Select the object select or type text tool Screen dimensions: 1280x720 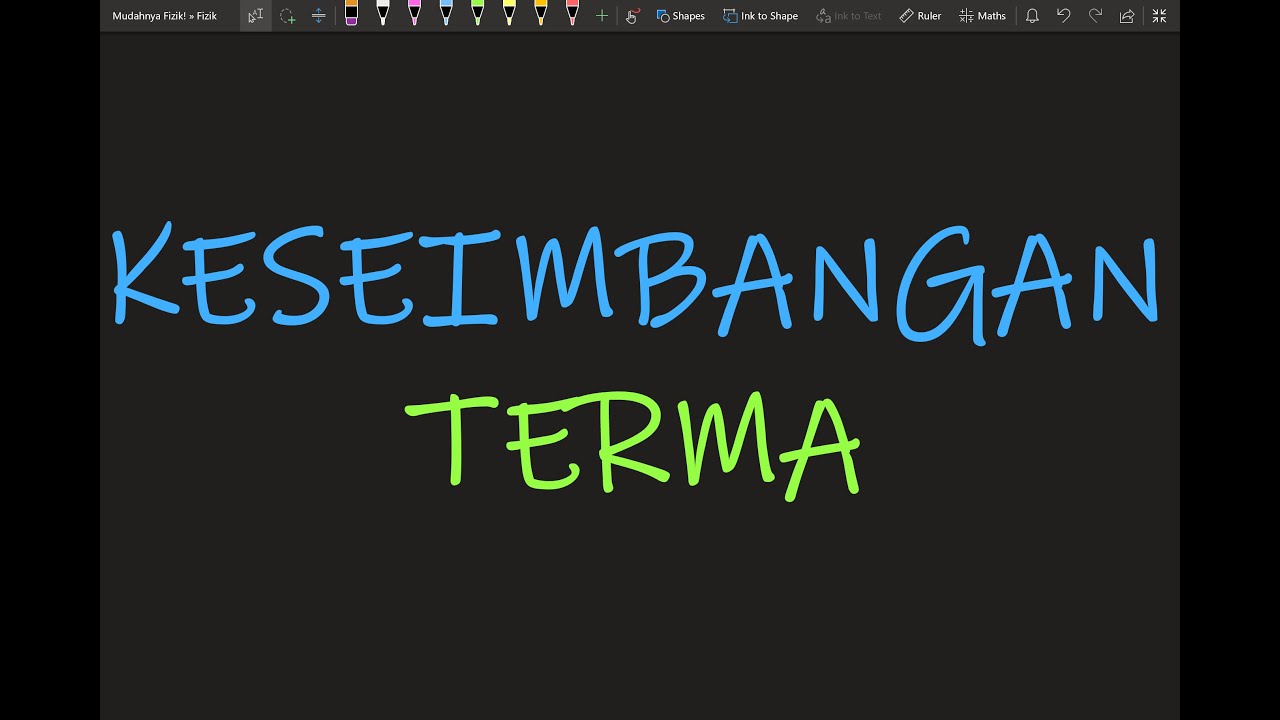[255, 16]
